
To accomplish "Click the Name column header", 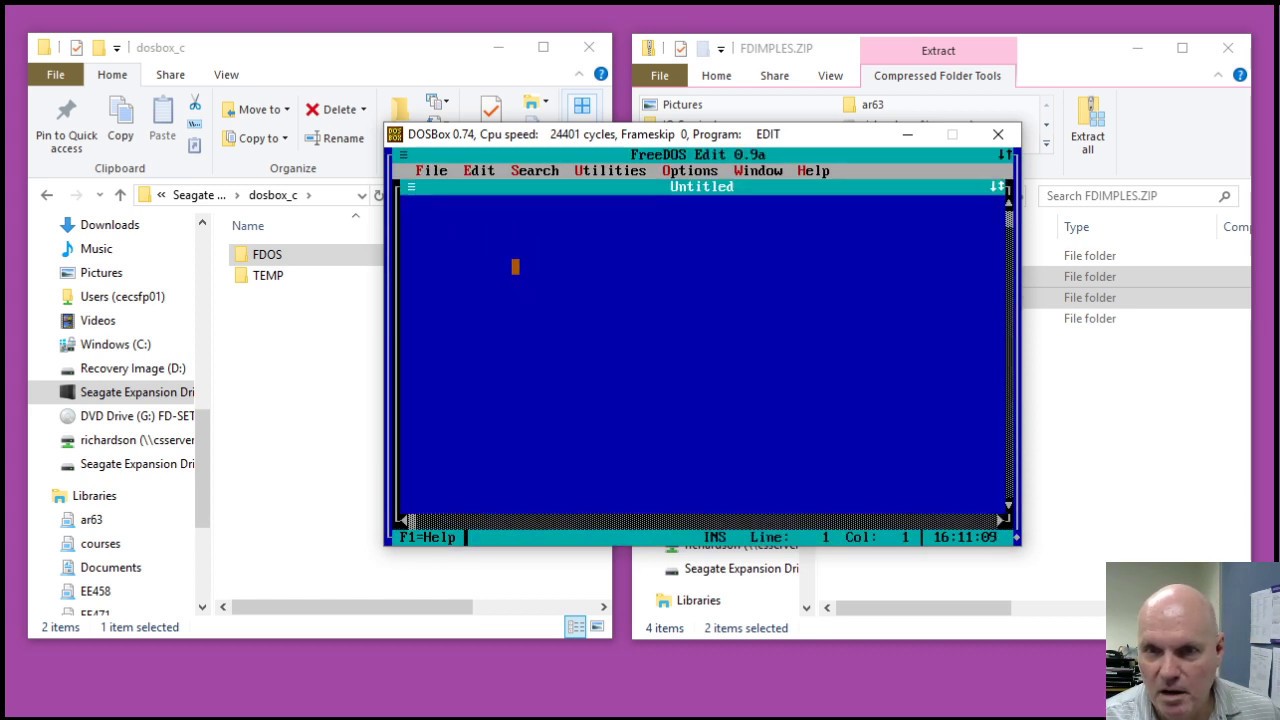I will pyautogui.click(x=248, y=226).
